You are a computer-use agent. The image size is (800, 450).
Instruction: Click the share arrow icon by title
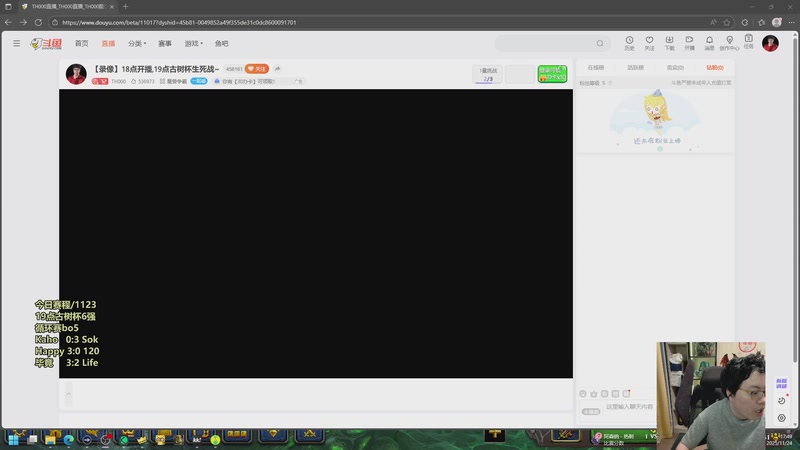[x=277, y=69]
